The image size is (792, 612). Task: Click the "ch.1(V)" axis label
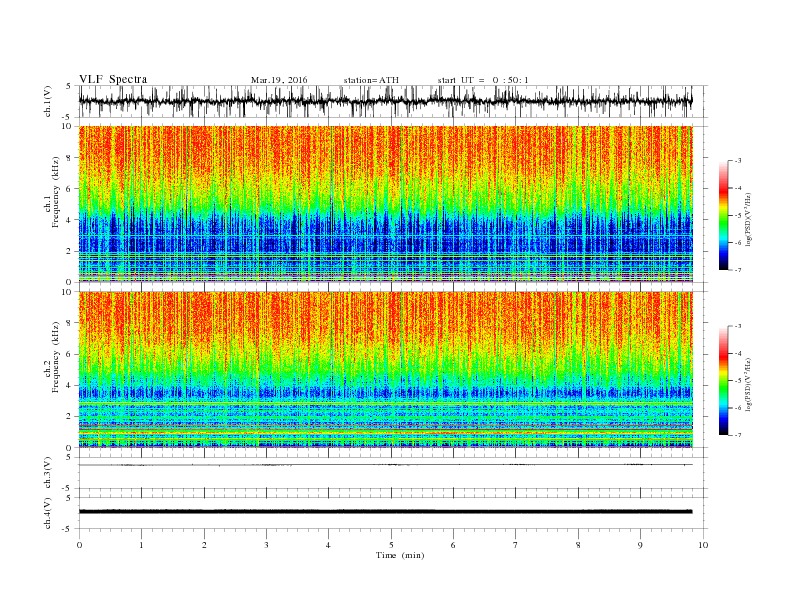[47, 101]
